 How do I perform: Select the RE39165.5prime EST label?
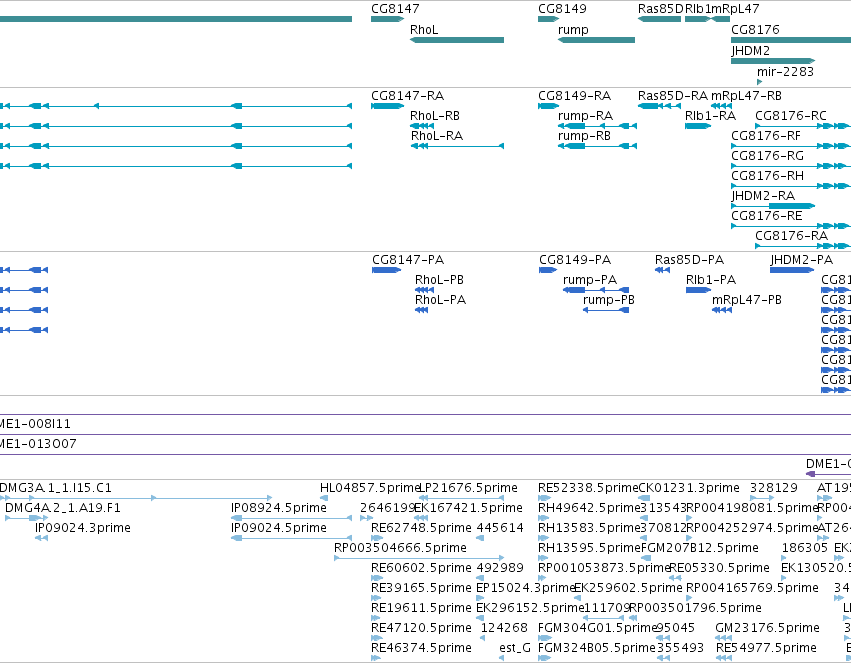[x=422, y=589]
